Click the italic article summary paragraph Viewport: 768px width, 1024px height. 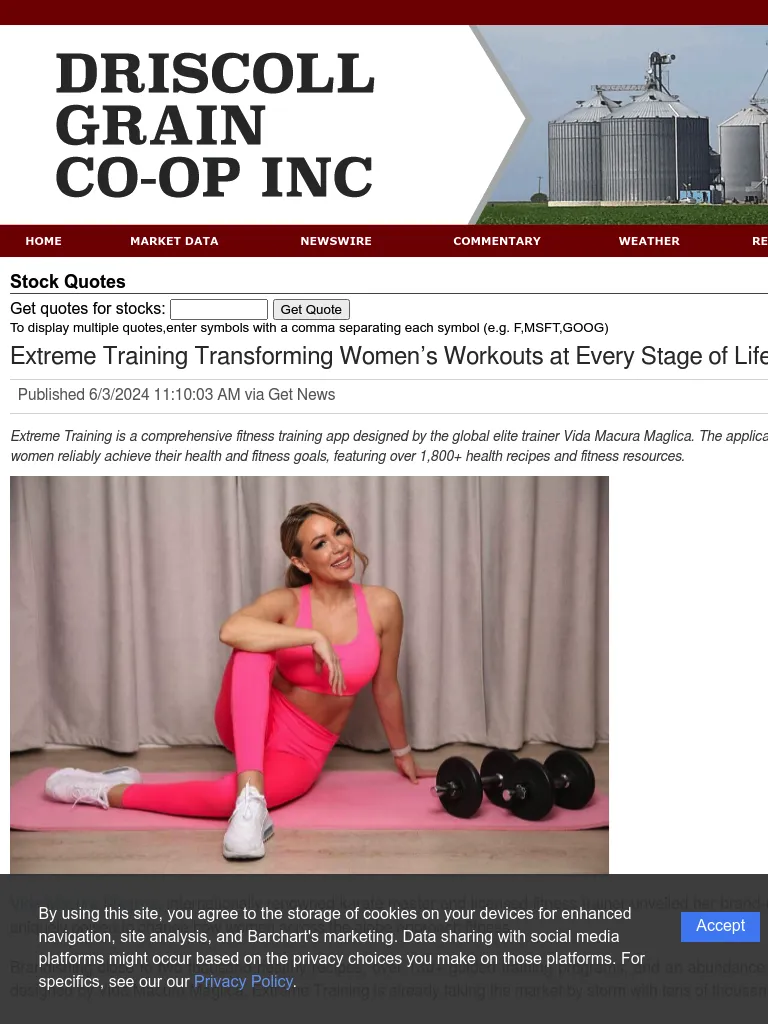tap(389, 445)
